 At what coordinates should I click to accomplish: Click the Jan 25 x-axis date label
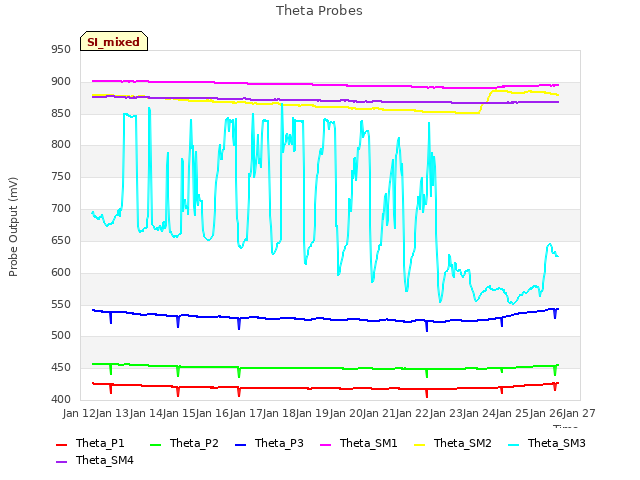513,413
